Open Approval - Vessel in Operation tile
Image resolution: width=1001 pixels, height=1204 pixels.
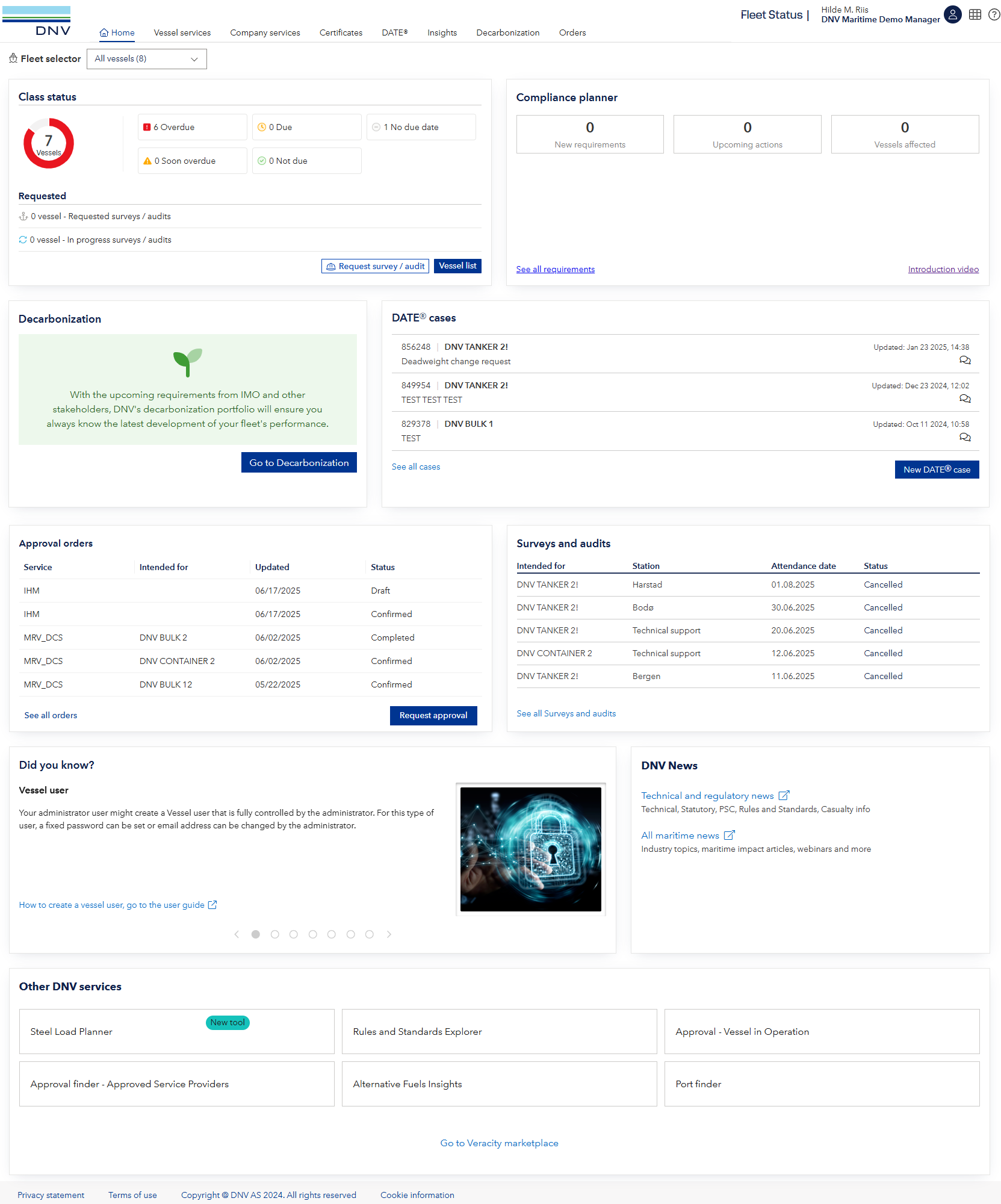pyautogui.click(x=822, y=1032)
